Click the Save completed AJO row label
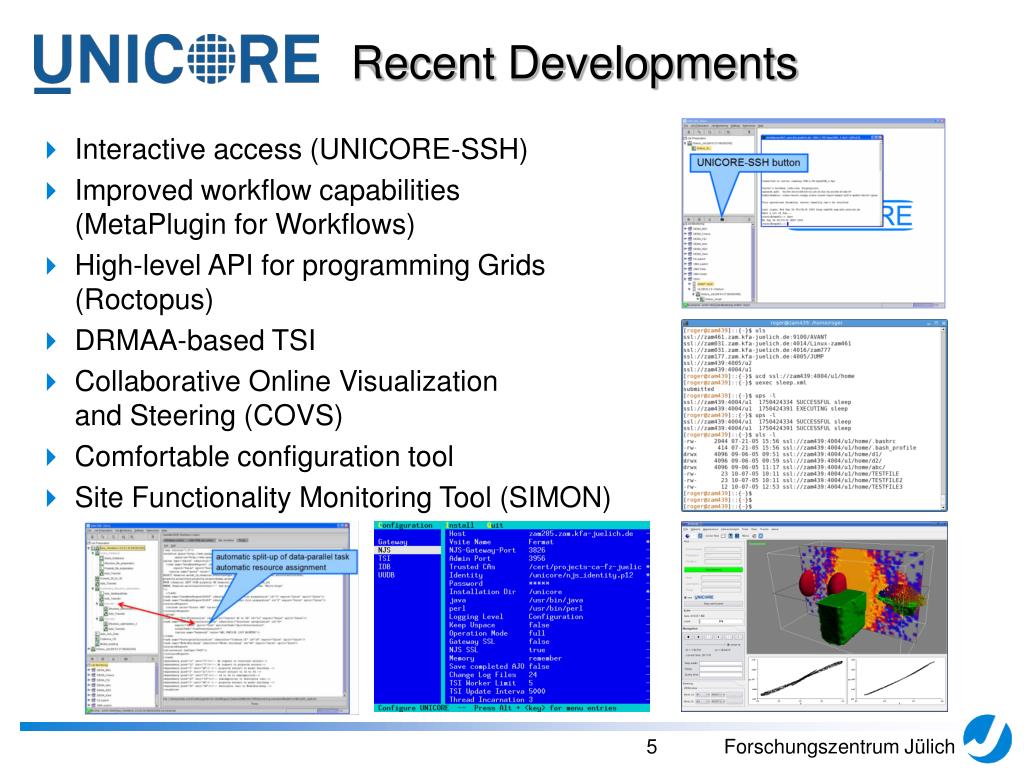The image size is (1024, 768). 487,666
